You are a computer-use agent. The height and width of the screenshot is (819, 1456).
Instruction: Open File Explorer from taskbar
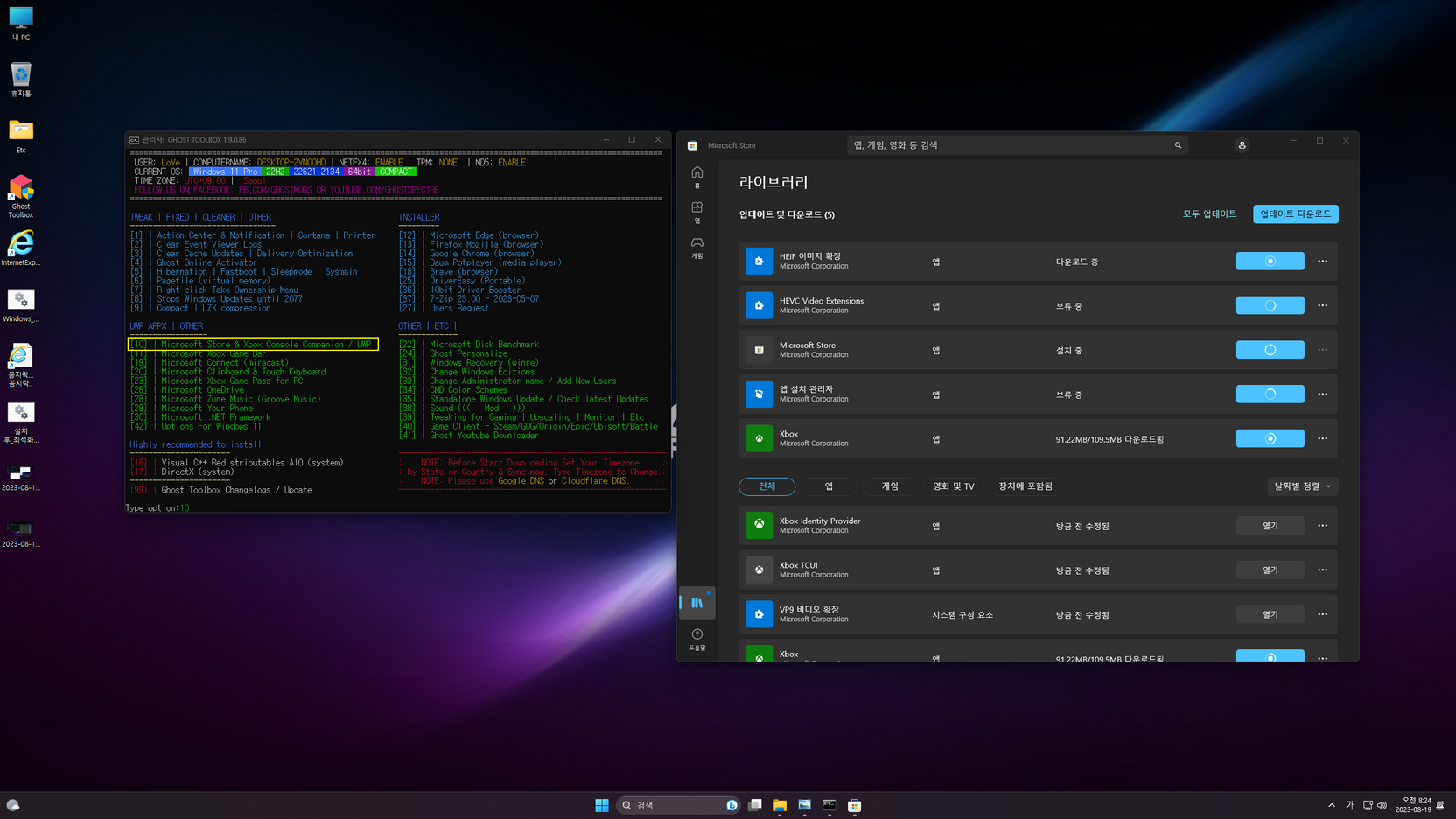pos(780,805)
